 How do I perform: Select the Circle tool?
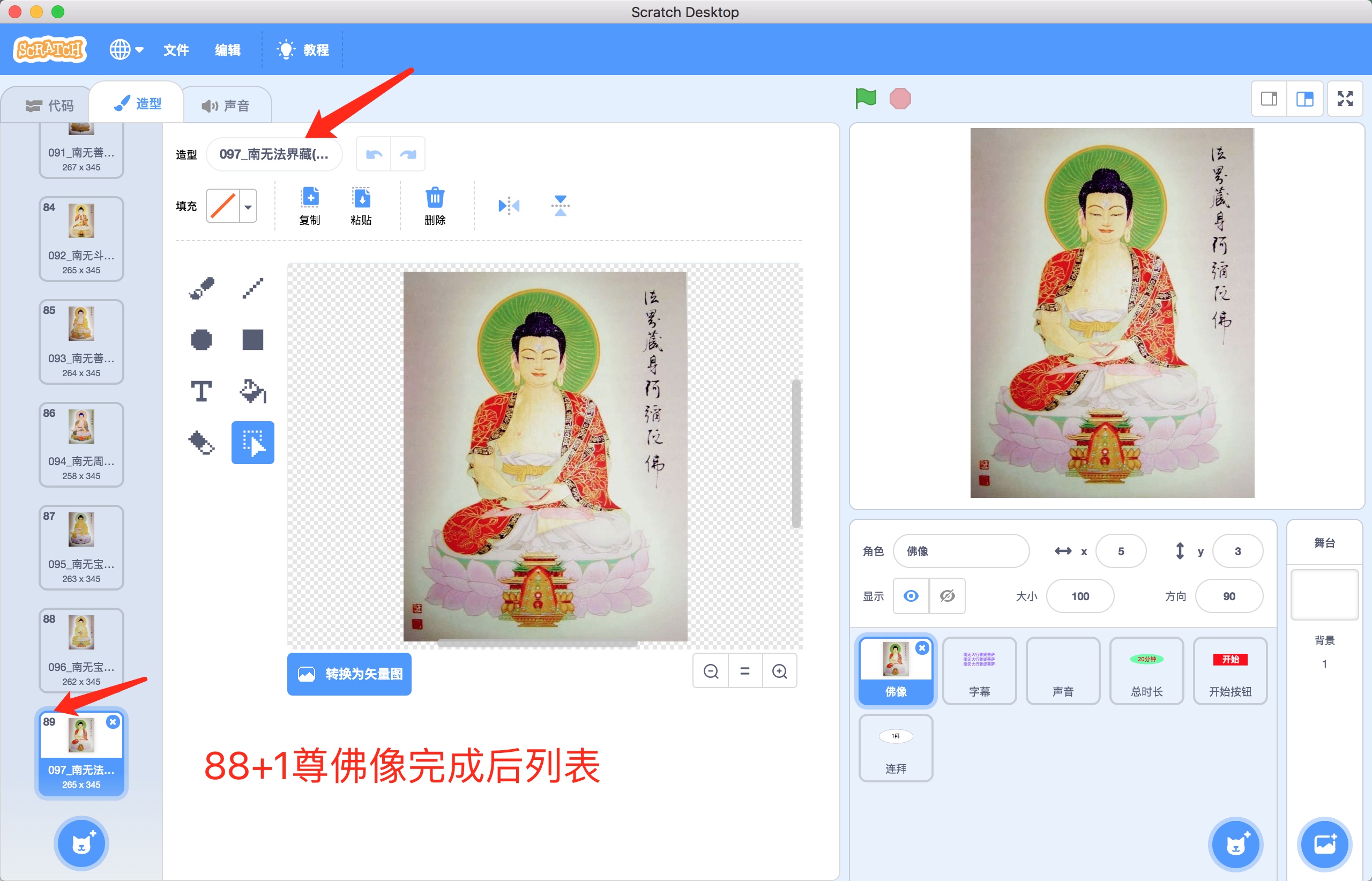pyautogui.click(x=202, y=340)
